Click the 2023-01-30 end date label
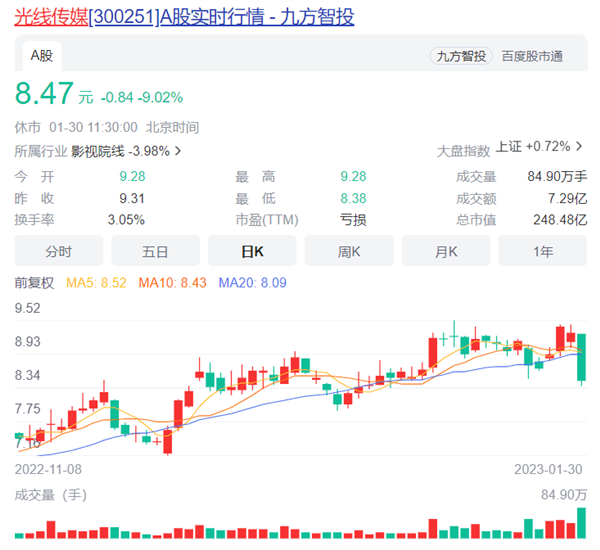Screen dimensions: 600x550 [x=550, y=468]
